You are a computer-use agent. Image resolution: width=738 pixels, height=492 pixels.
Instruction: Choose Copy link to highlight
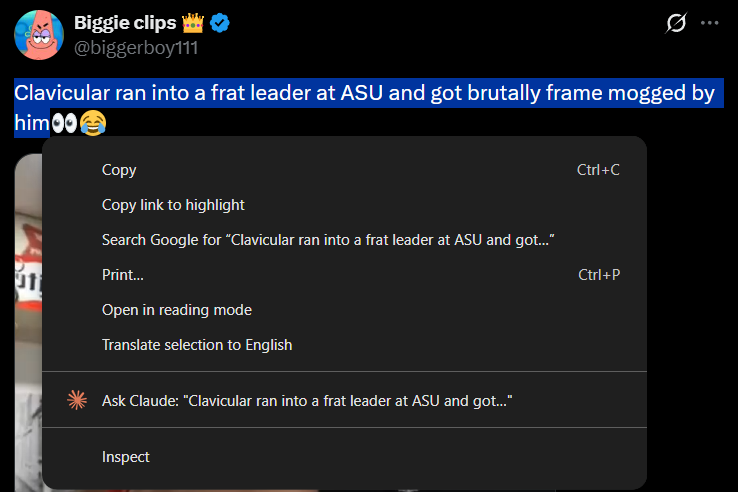173,205
